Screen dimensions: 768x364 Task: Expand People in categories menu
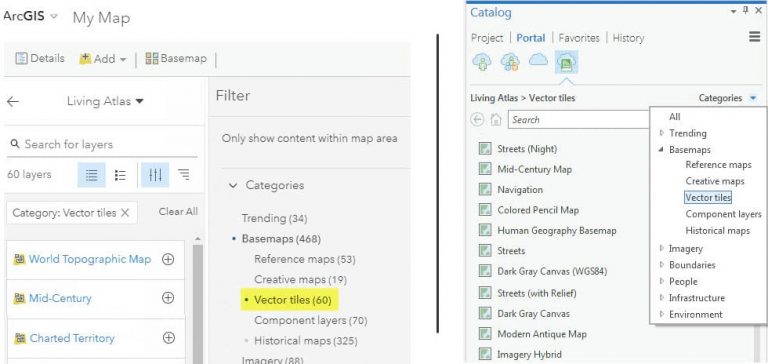tap(662, 282)
